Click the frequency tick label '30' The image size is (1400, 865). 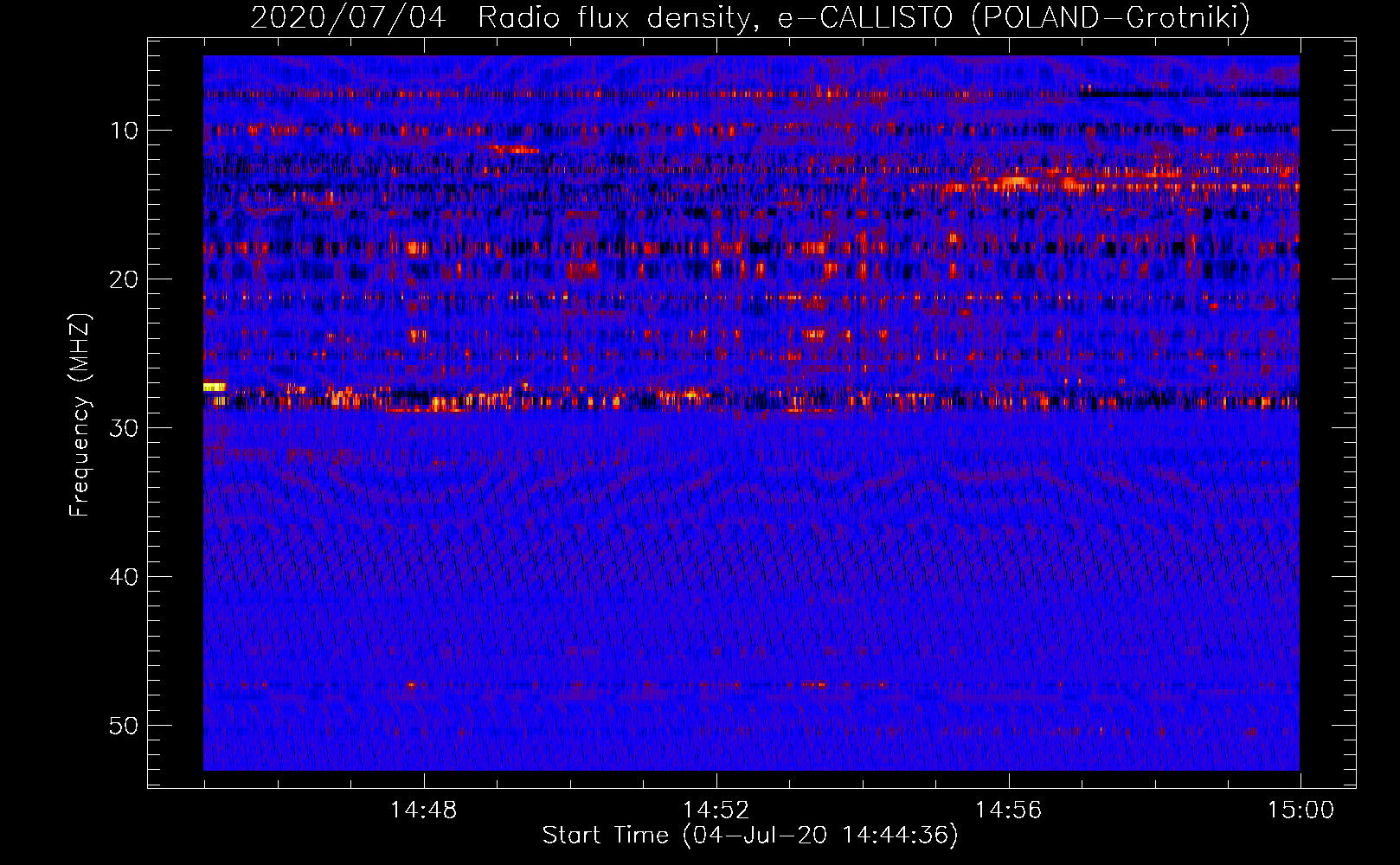tap(125, 428)
